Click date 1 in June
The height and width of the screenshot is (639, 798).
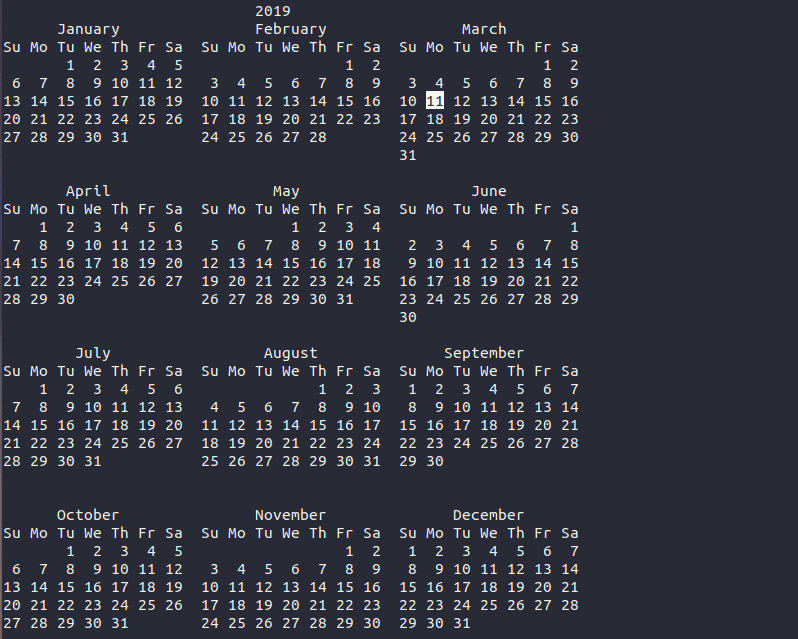(x=574, y=227)
